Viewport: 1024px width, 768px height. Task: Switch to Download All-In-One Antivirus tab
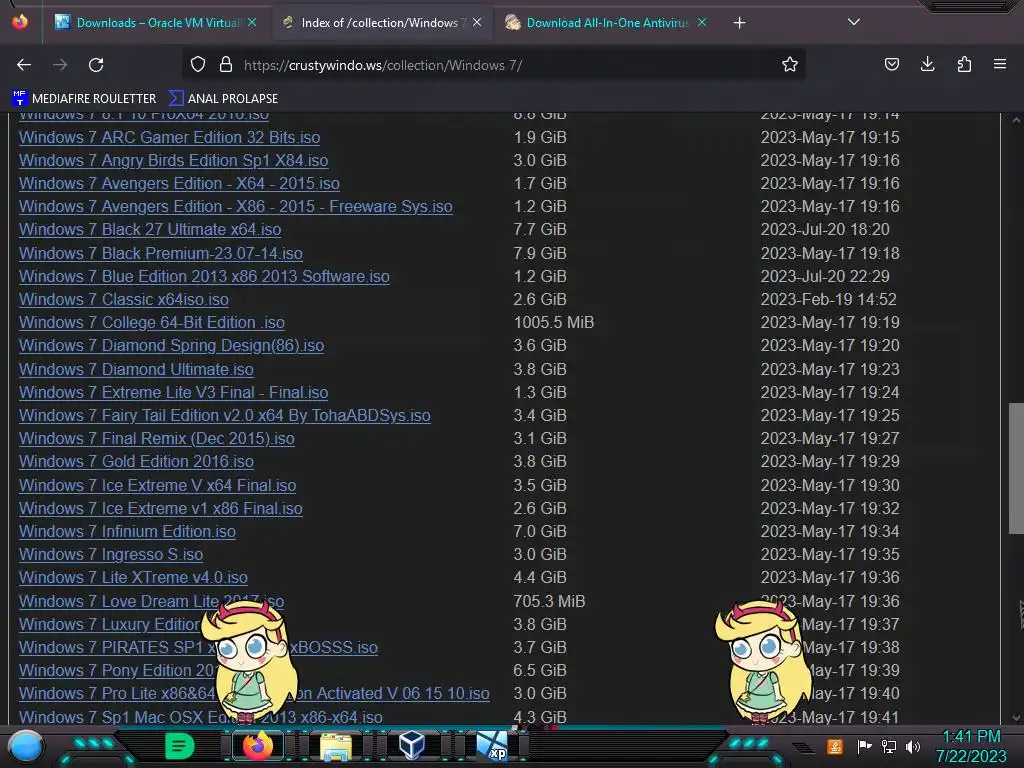(x=605, y=23)
